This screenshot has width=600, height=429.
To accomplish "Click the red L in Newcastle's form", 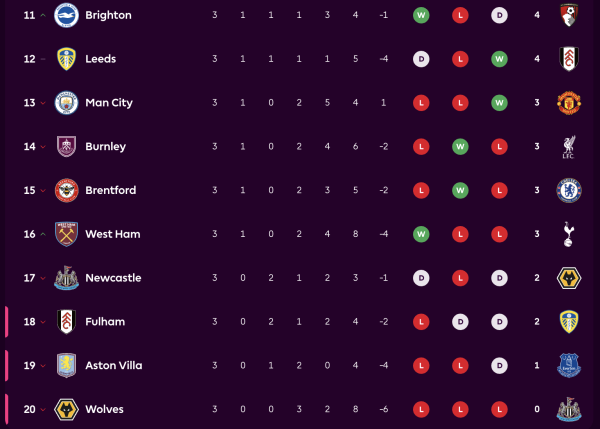I will [x=460, y=278].
